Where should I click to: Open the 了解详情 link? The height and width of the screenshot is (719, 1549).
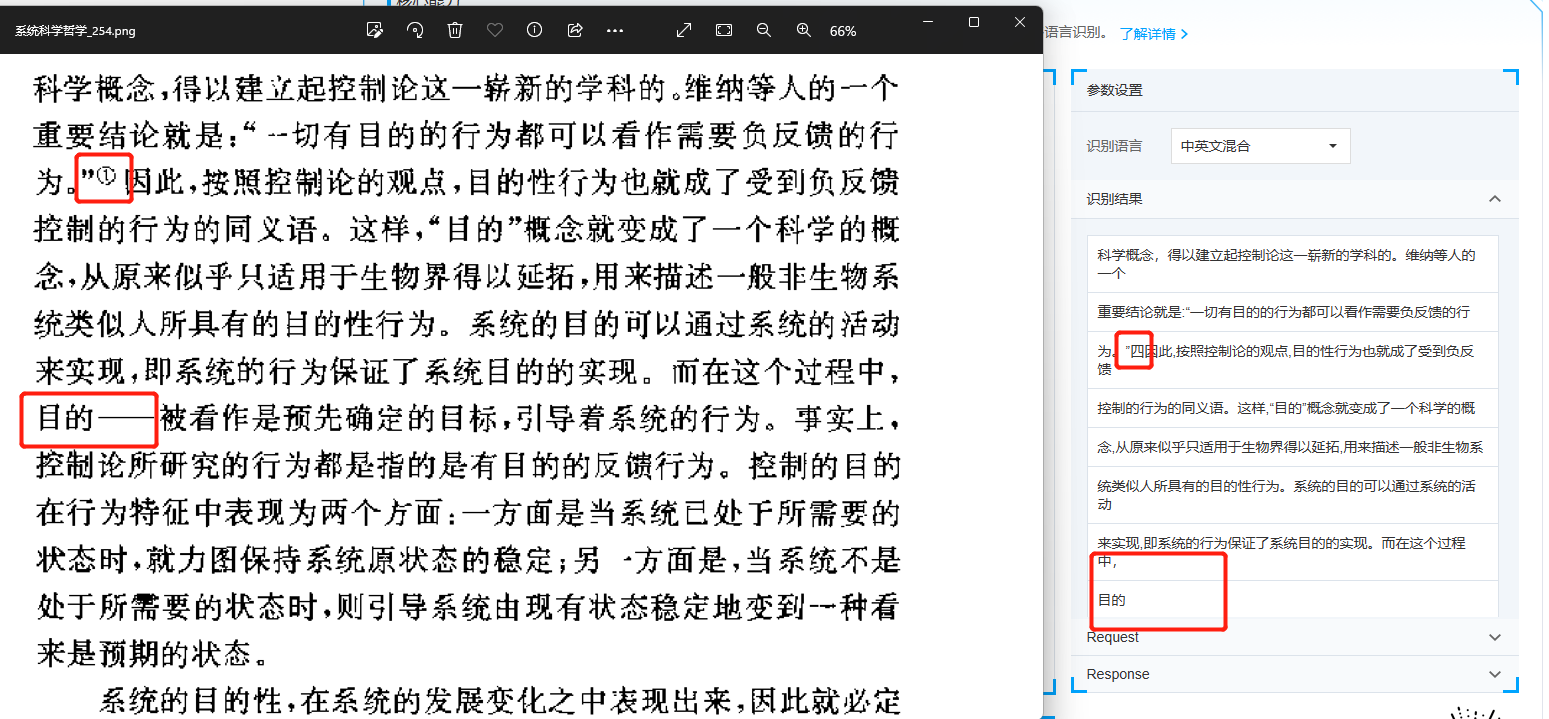pos(1153,34)
